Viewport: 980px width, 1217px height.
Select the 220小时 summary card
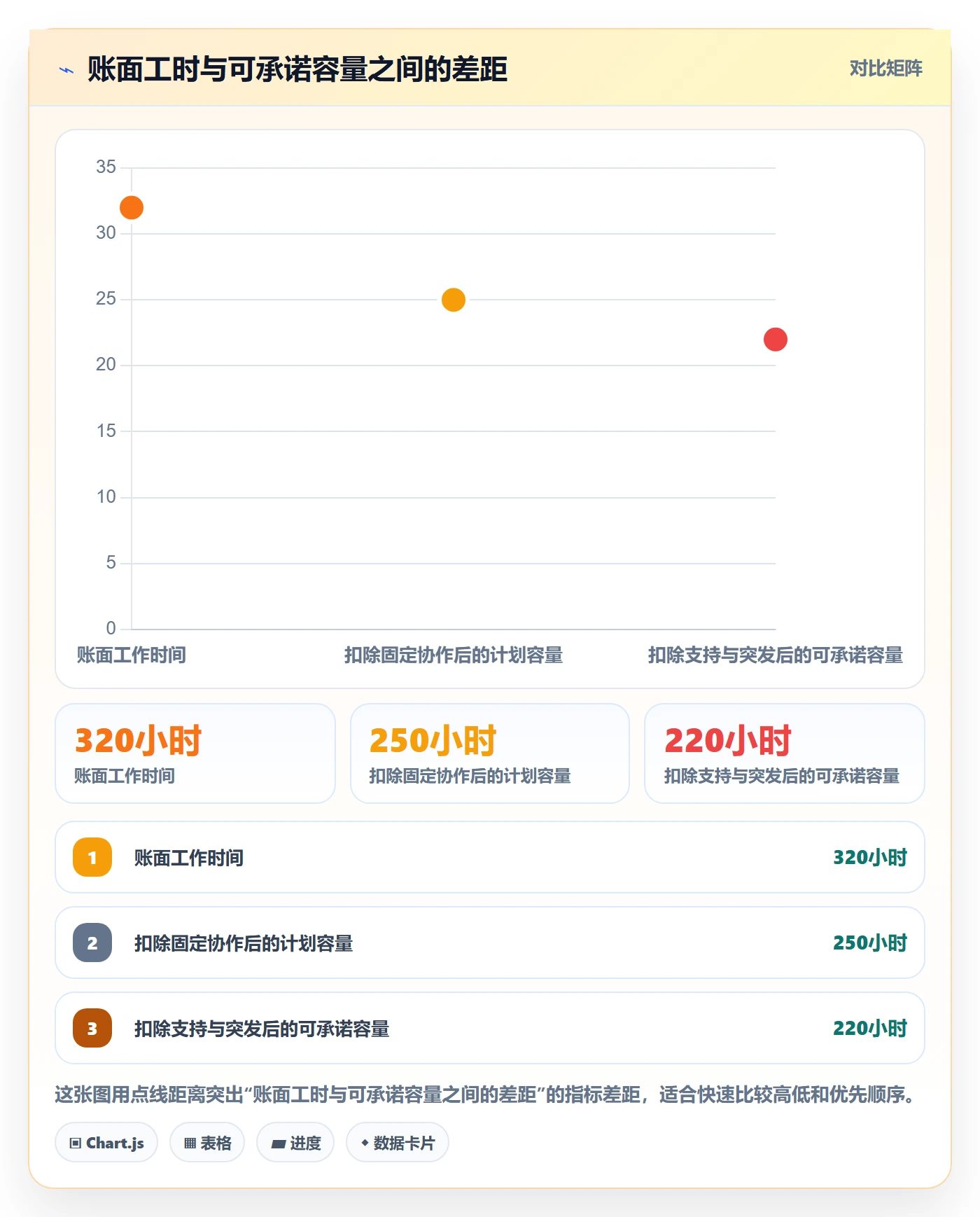click(785, 753)
